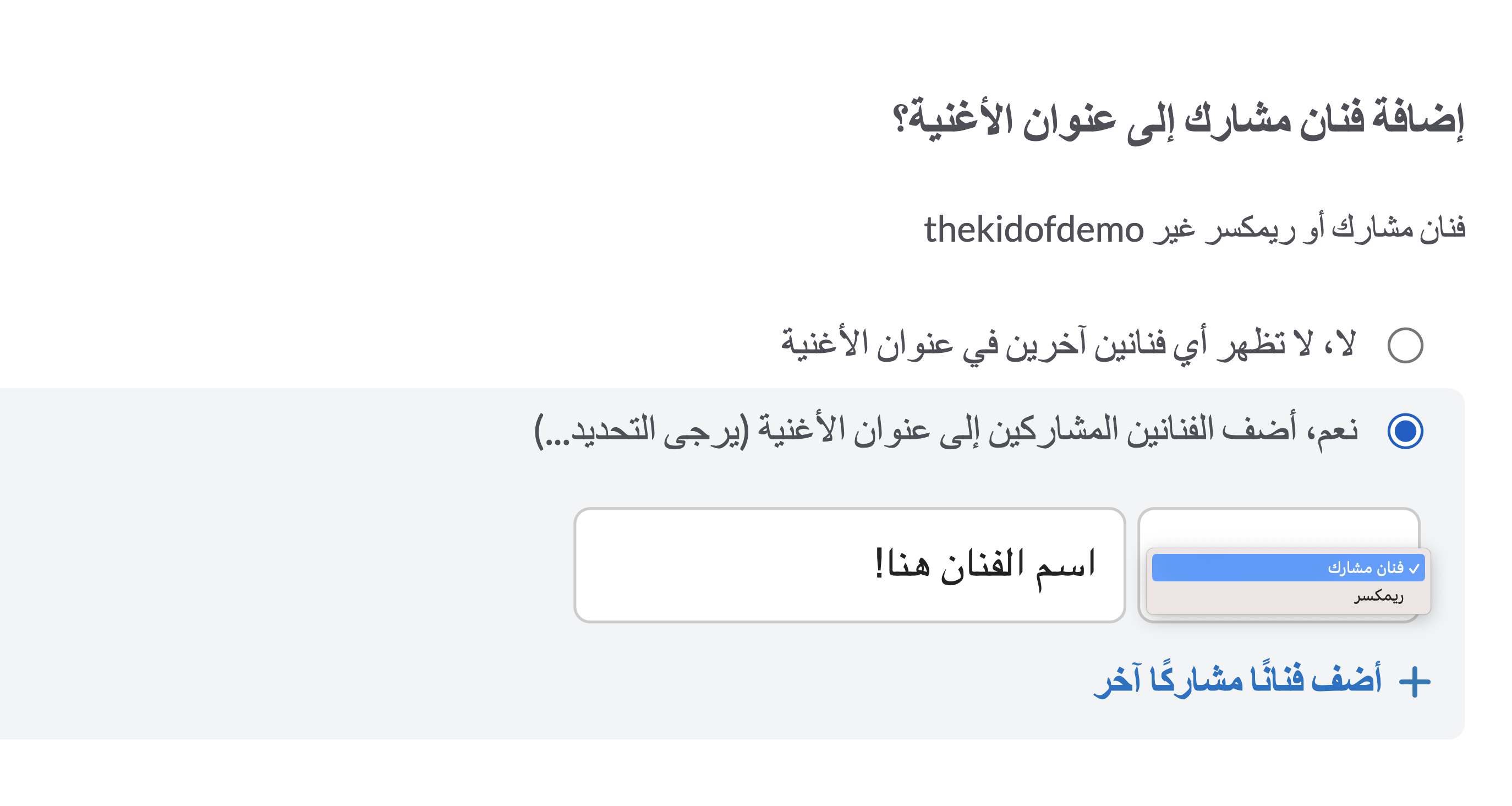Click the (يرجى التحديد...) hint text
The image size is (1512, 806).
click(x=642, y=430)
